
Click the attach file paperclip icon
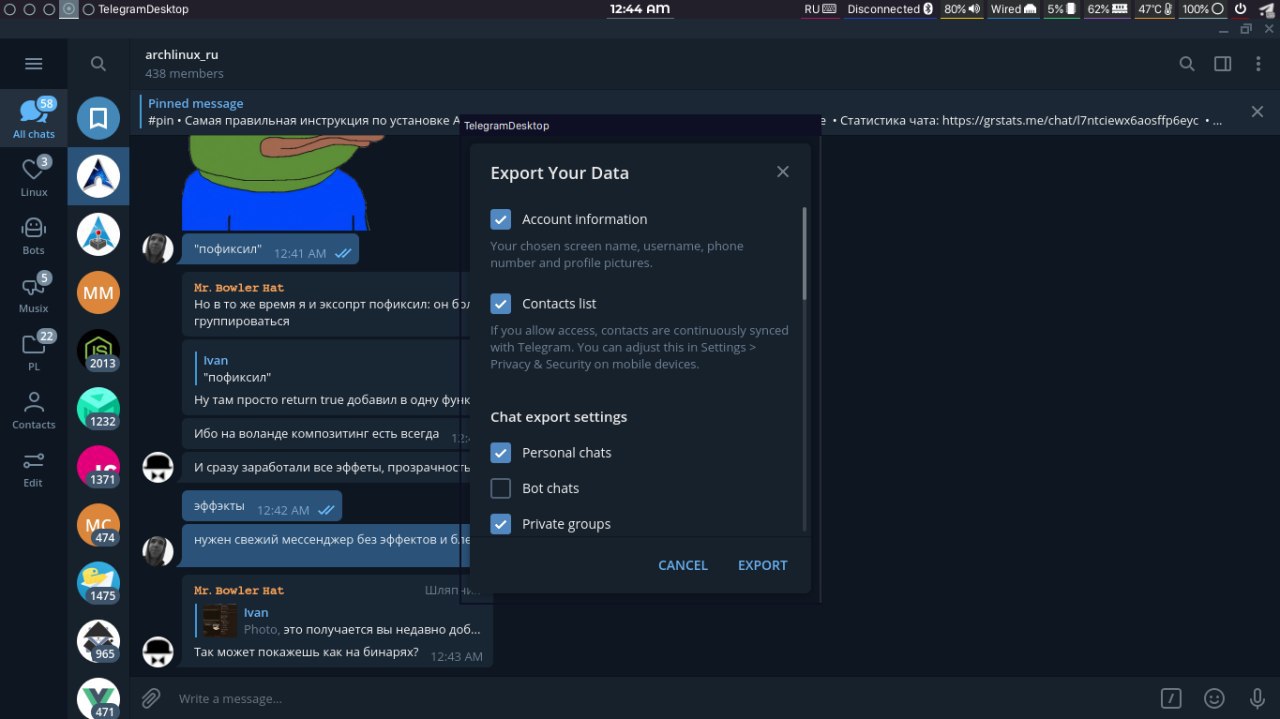[x=151, y=698]
